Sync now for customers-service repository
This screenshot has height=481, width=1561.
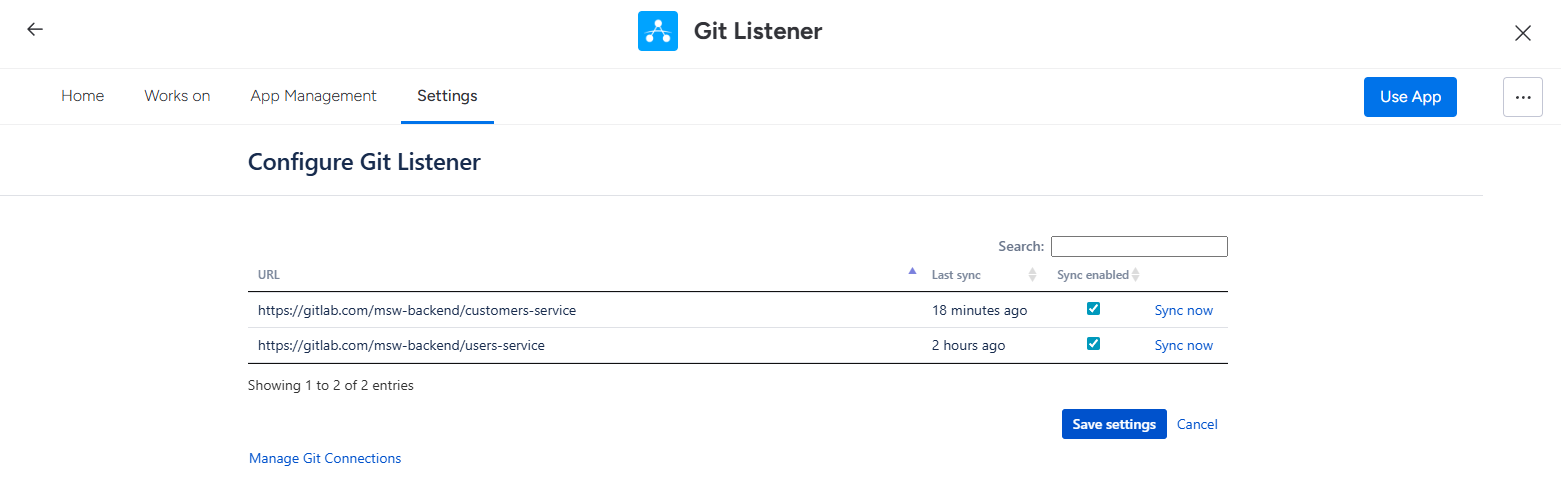click(x=1183, y=310)
